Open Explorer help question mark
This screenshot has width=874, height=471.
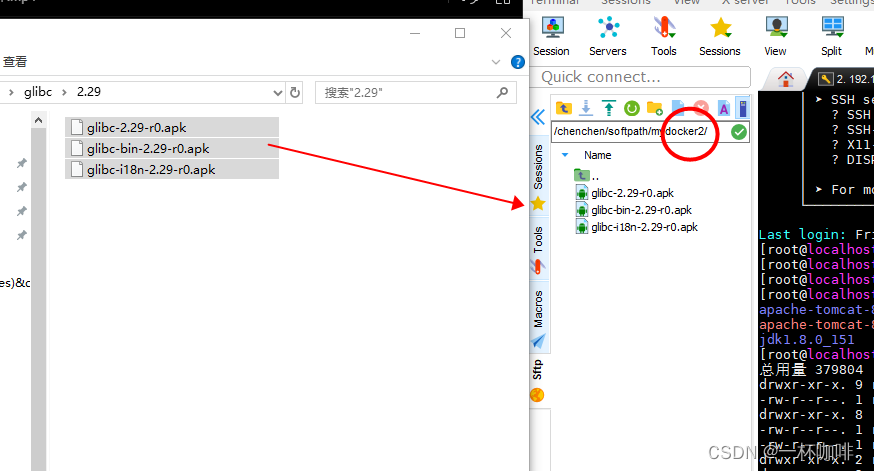517,62
